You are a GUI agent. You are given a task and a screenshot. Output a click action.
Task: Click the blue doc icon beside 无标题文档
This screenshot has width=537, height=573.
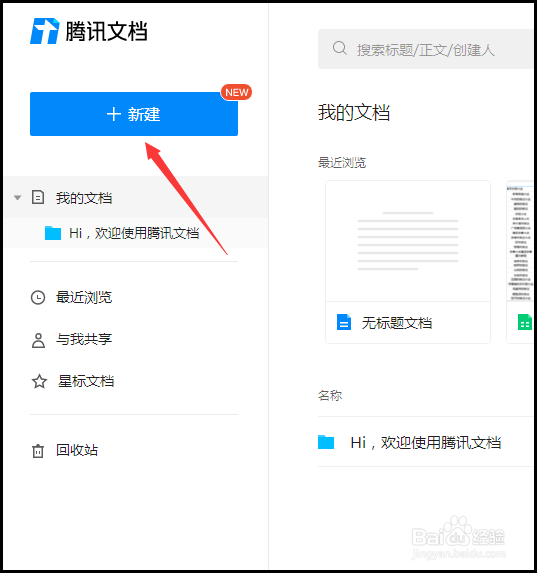click(x=344, y=322)
